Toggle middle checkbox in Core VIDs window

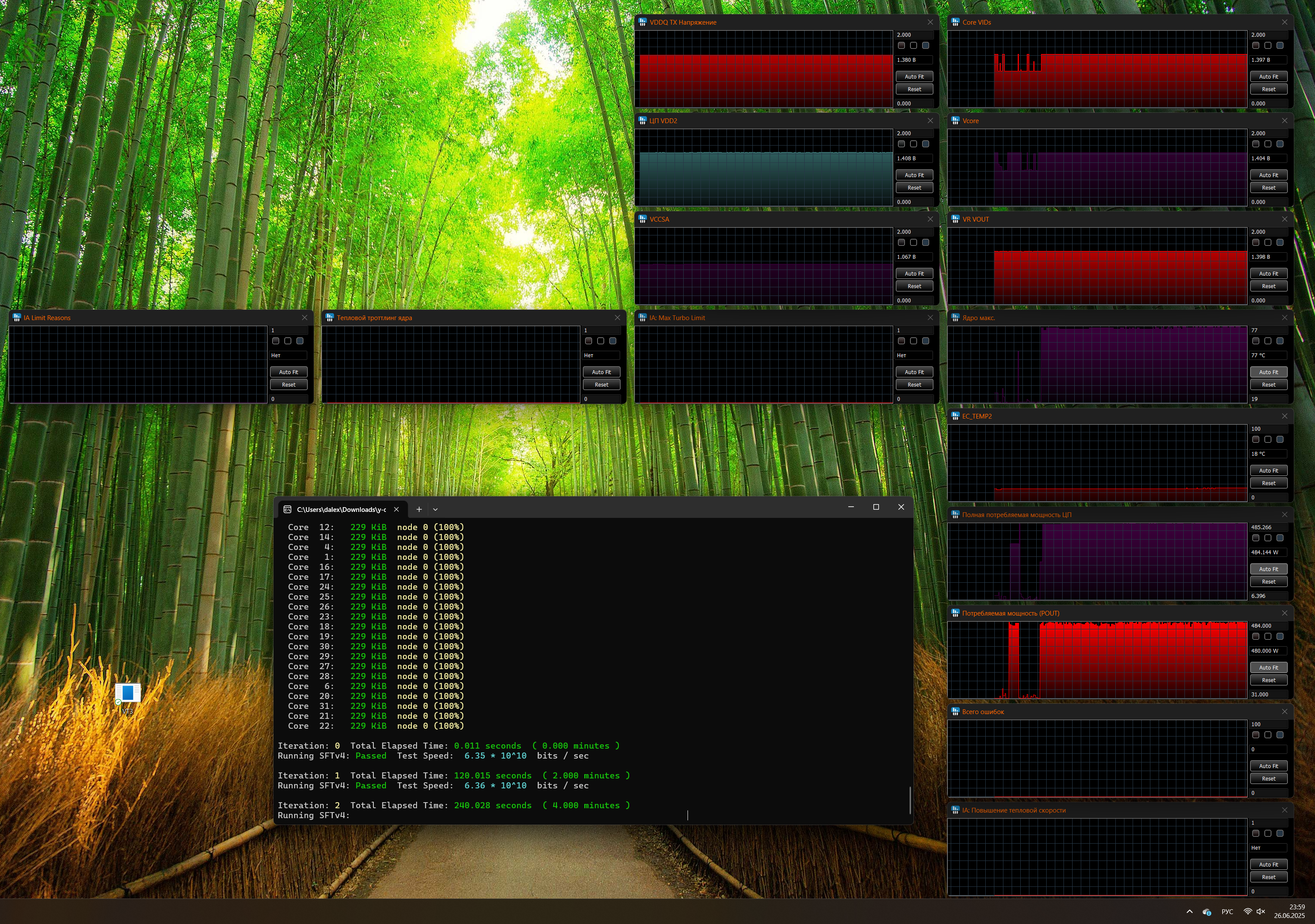(1267, 45)
